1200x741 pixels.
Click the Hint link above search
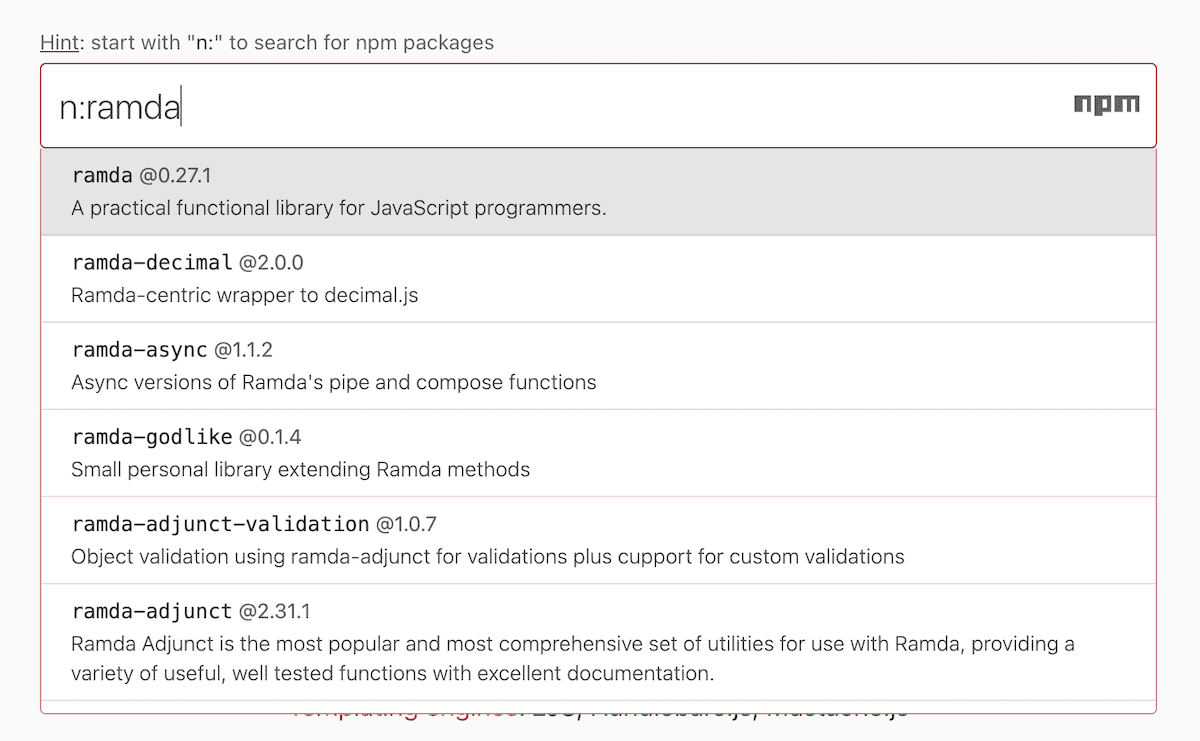point(59,43)
